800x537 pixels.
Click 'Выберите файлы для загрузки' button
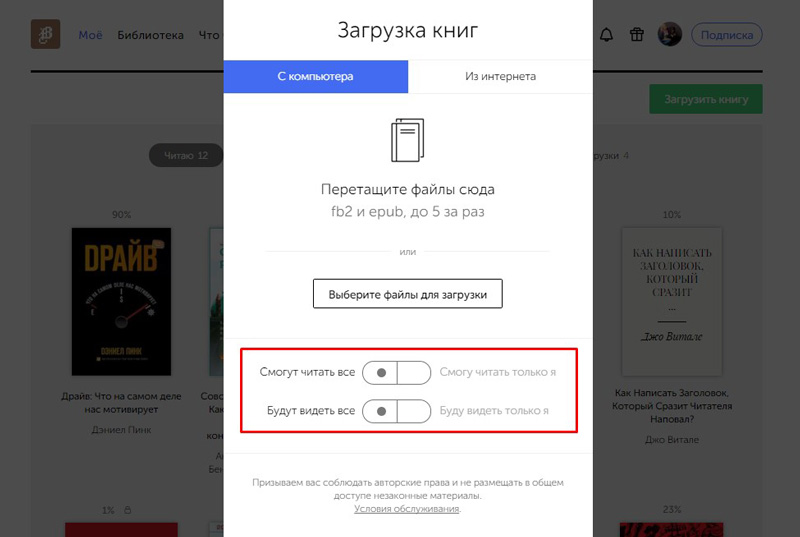(x=408, y=294)
